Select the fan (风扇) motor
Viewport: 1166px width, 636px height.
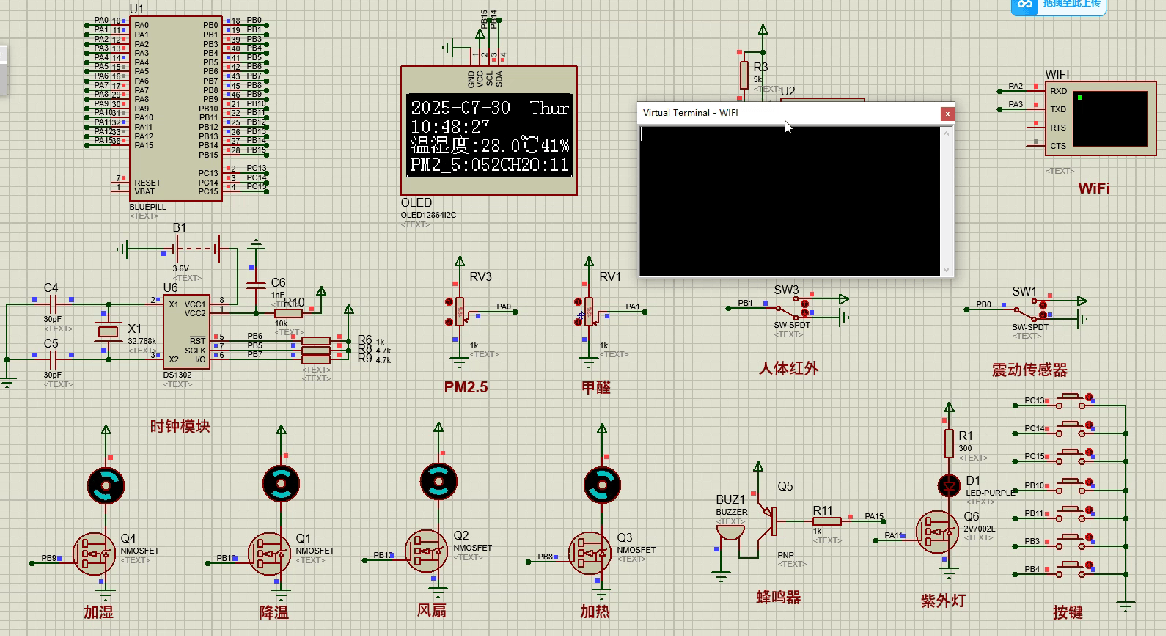(438, 481)
